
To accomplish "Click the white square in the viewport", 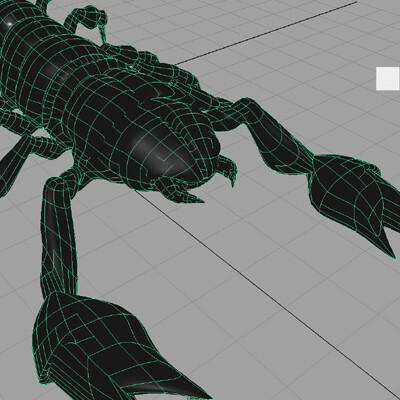I will point(388,78).
